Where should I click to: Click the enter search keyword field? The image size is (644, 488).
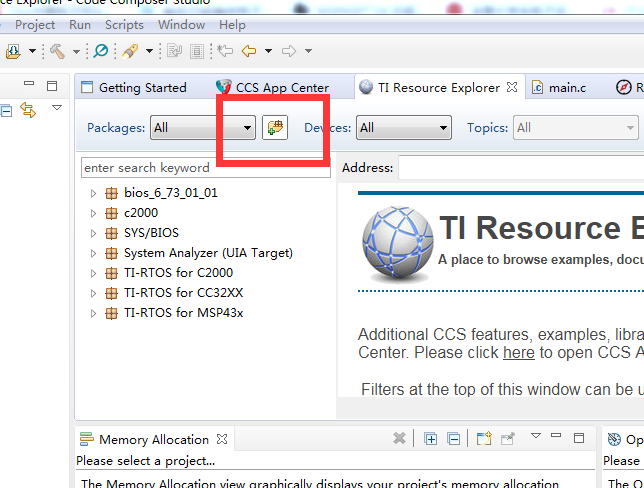(205, 168)
